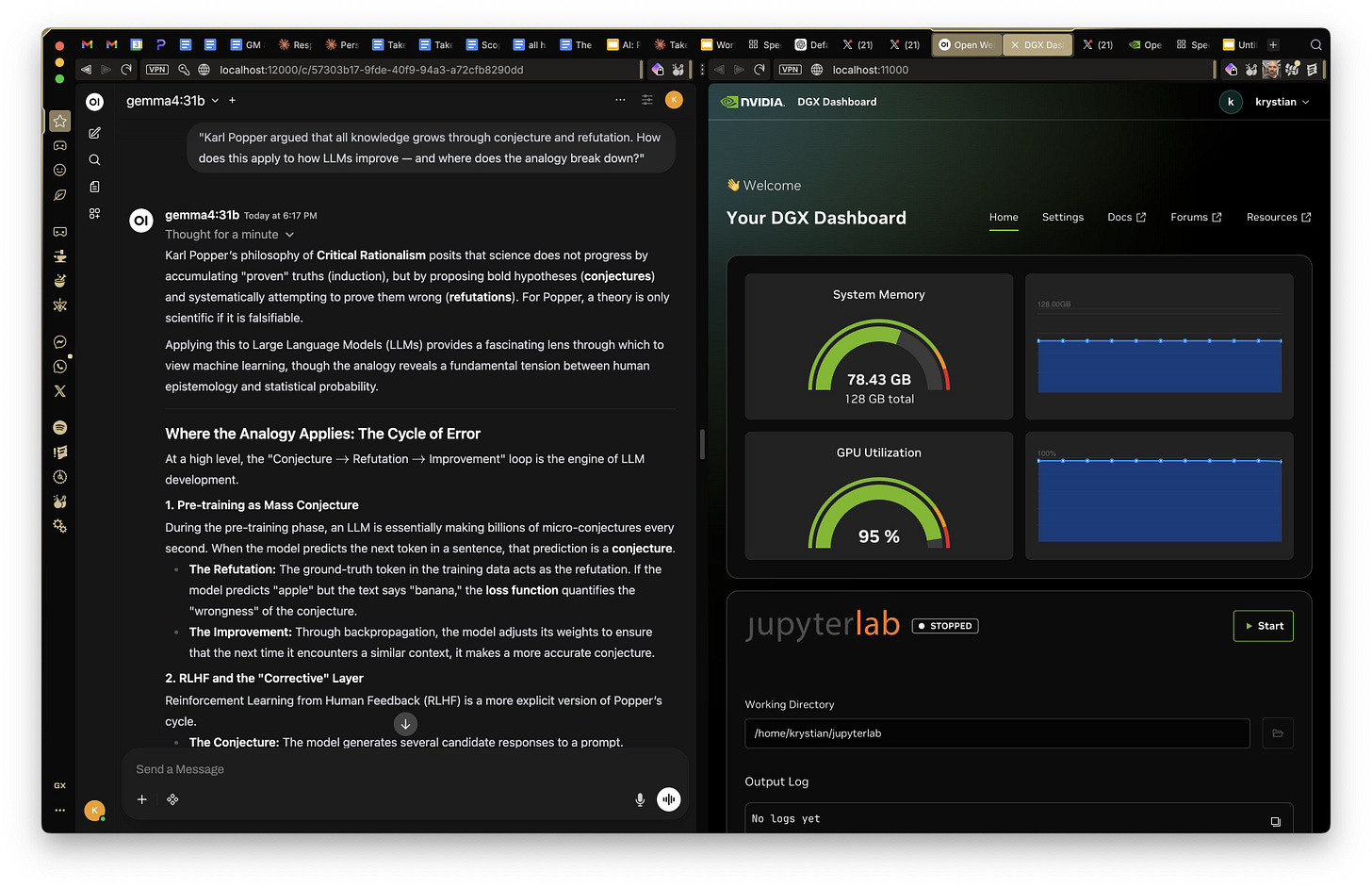Open browser tab search magnifier icon
This screenshot has height=888, width=1372.
coord(1316,44)
